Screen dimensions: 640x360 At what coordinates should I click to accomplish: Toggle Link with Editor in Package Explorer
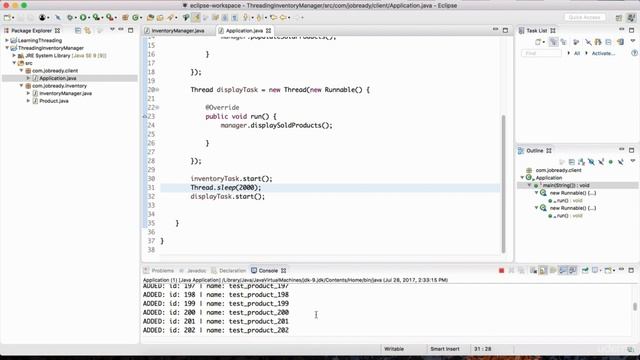(x=88, y=31)
